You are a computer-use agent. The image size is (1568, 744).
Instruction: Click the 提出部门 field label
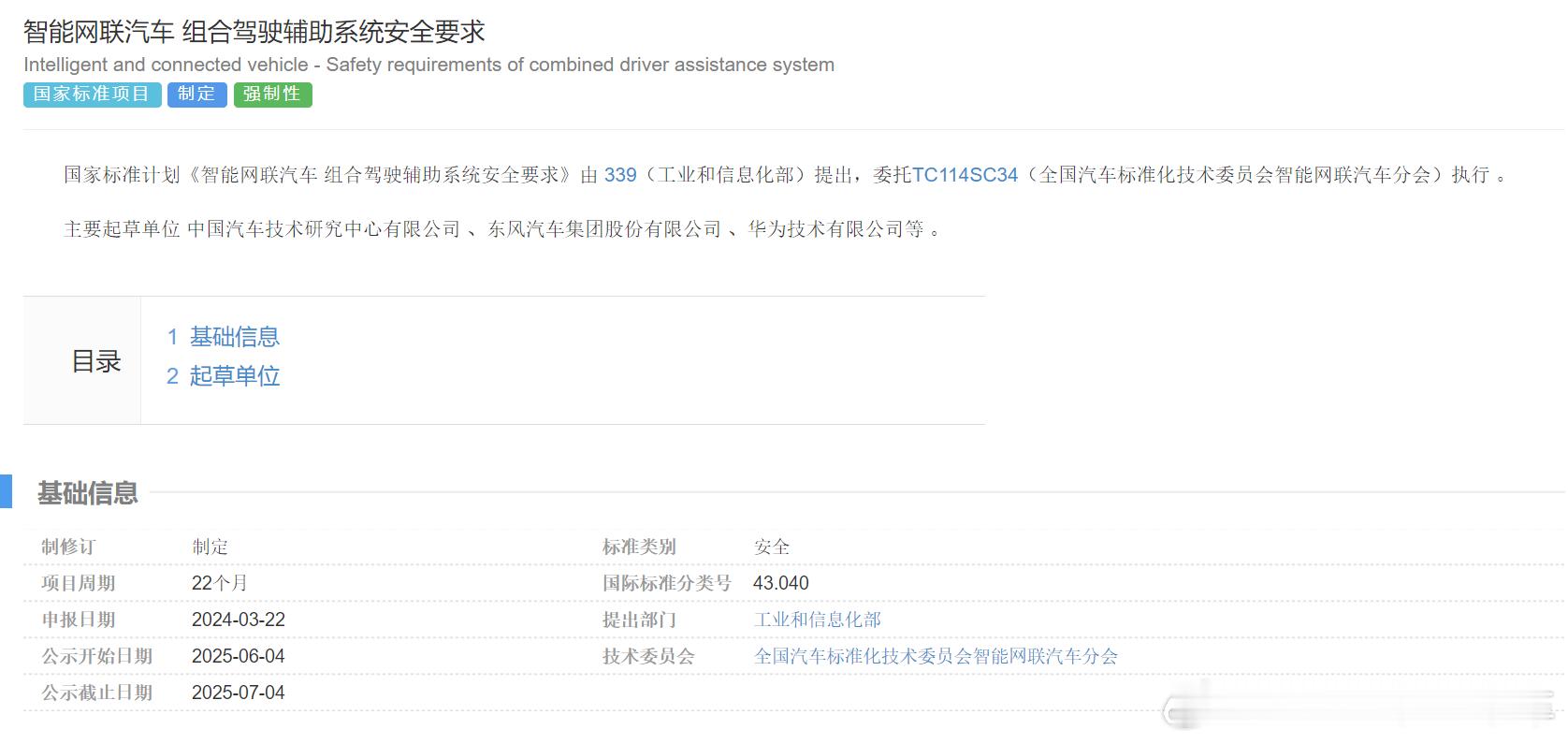tap(639, 620)
